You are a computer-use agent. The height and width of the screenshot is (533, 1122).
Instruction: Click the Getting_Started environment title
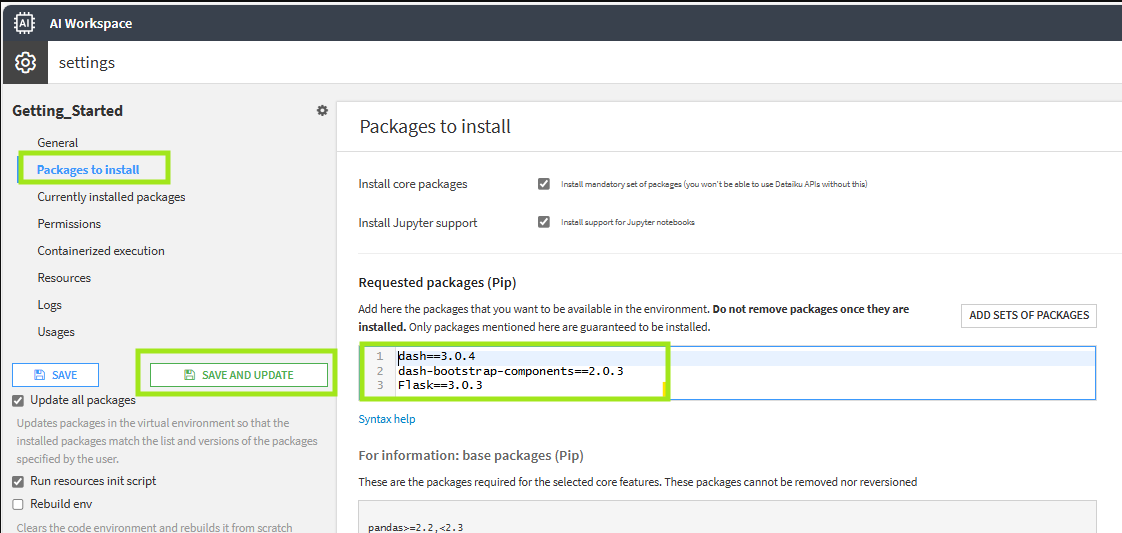coord(67,111)
